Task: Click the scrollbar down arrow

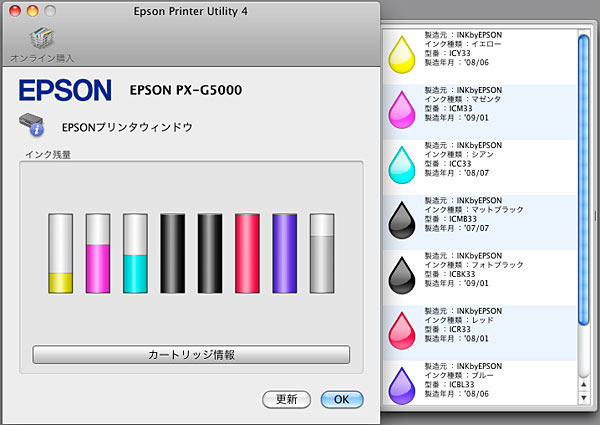Action: pos(583,398)
